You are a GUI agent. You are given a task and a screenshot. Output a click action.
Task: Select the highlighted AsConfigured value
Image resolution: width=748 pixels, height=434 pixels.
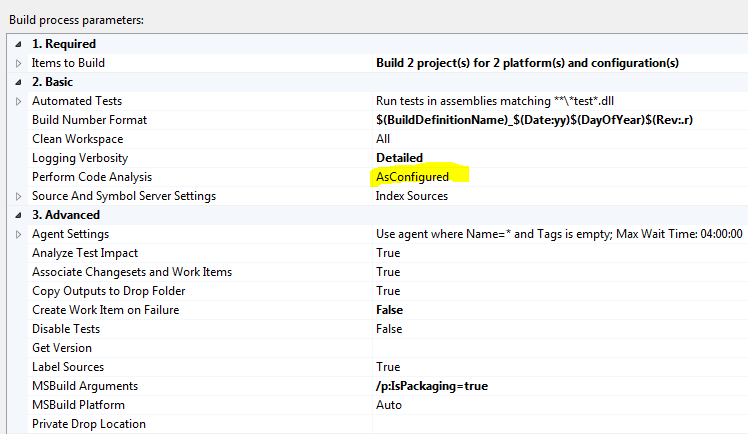[412, 177]
